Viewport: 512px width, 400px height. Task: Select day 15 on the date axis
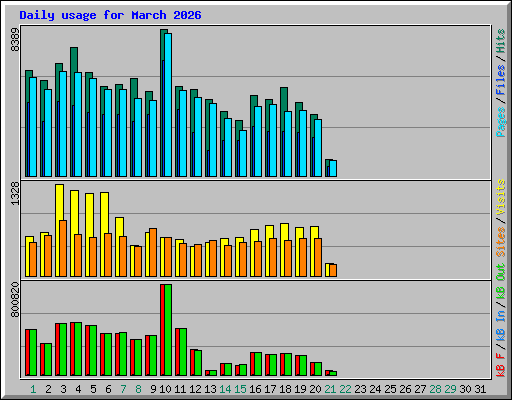(240, 389)
